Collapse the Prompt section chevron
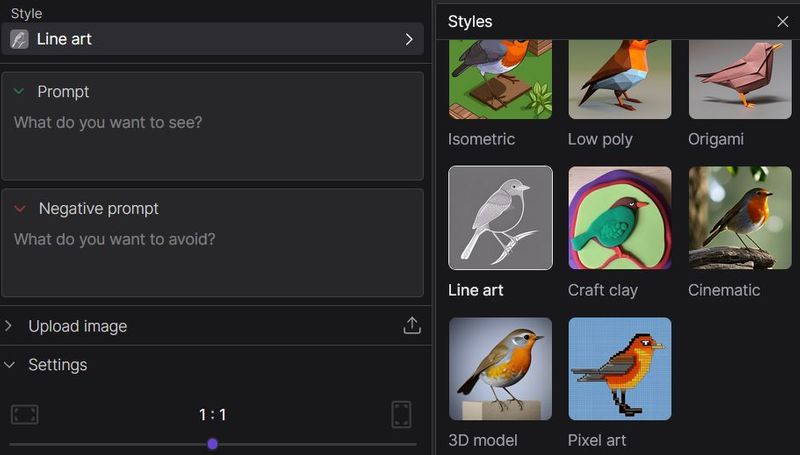800x455 pixels. [19, 91]
